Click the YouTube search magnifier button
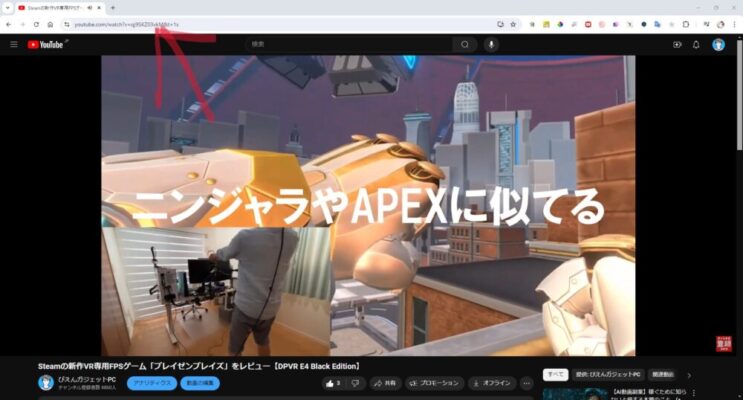Image resolution: width=743 pixels, height=400 pixels. [465, 45]
